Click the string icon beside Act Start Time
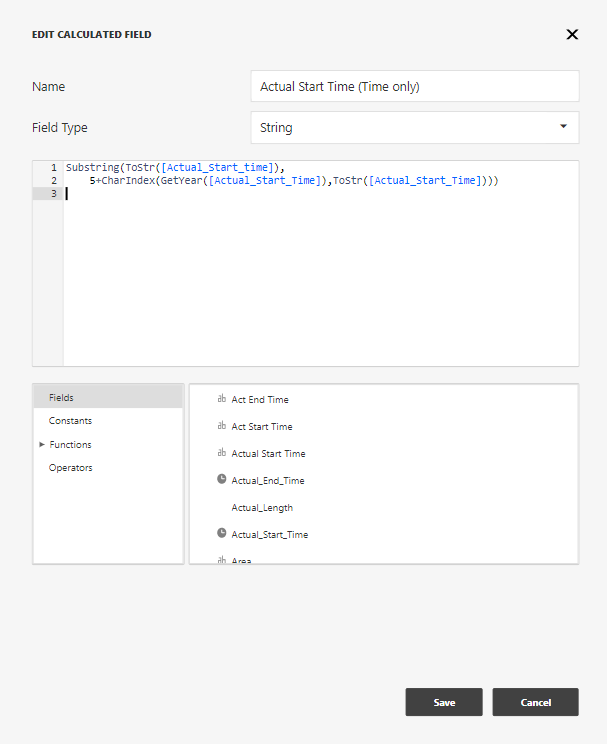Screen dimensions: 607x744 click(x=222, y=426)
